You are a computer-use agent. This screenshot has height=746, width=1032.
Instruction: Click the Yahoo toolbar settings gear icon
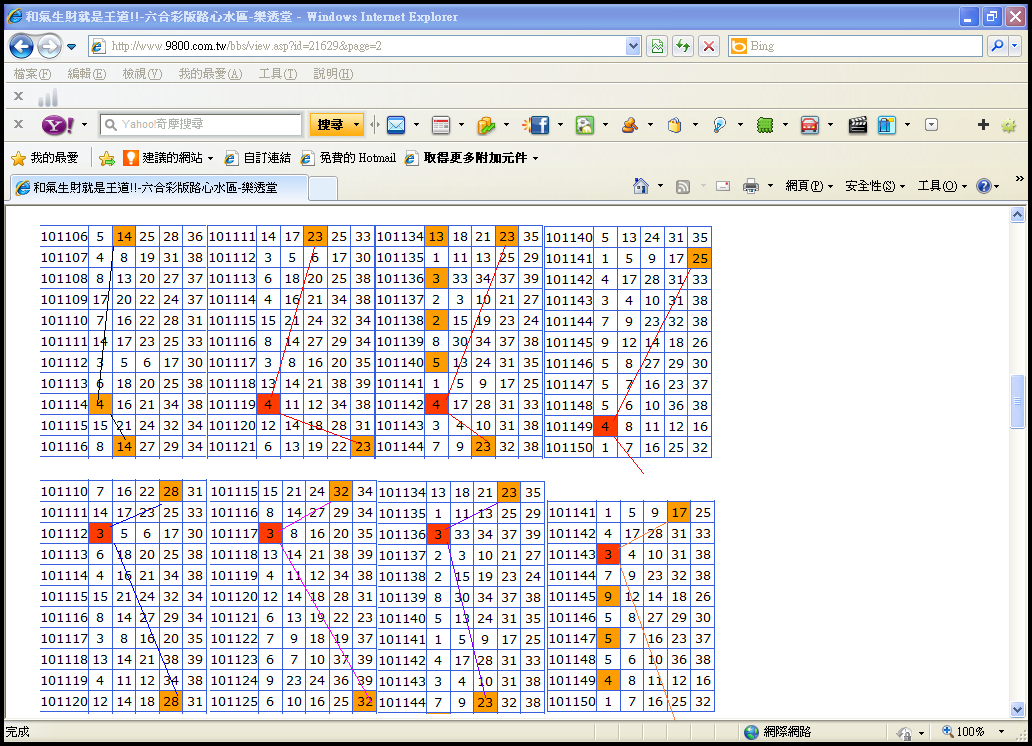pyautogui.click(x=1008, y=125)
